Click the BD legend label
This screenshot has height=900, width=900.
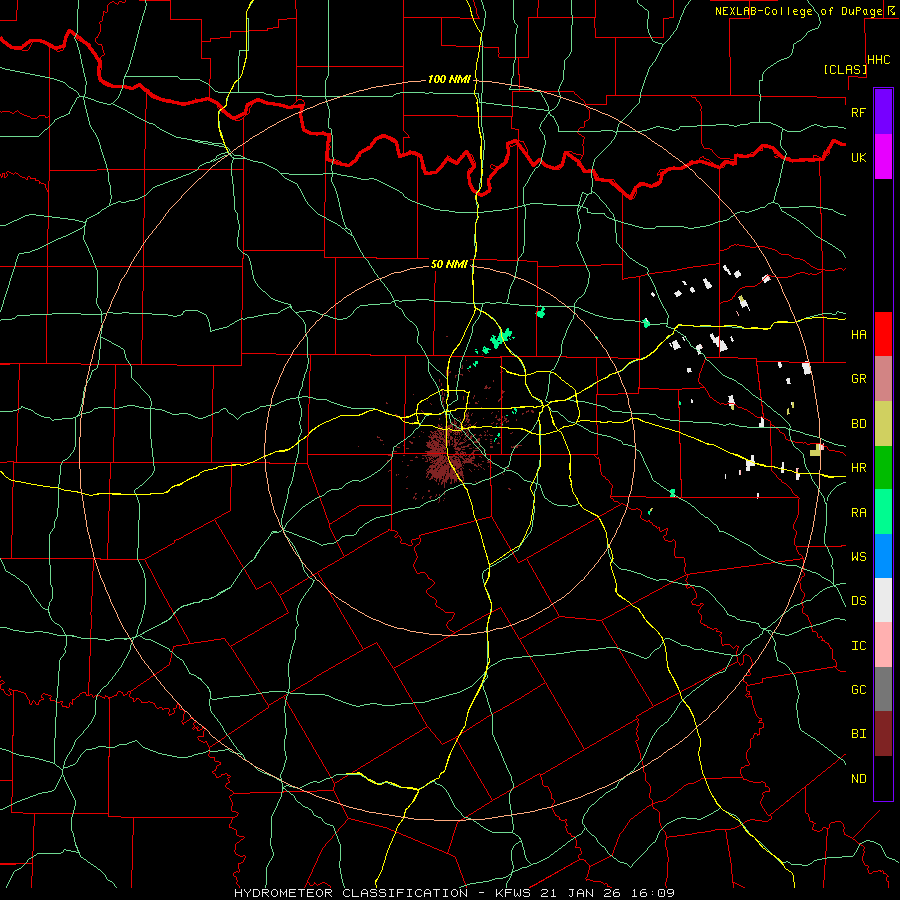pyautogui.click(x=858, y=423)
